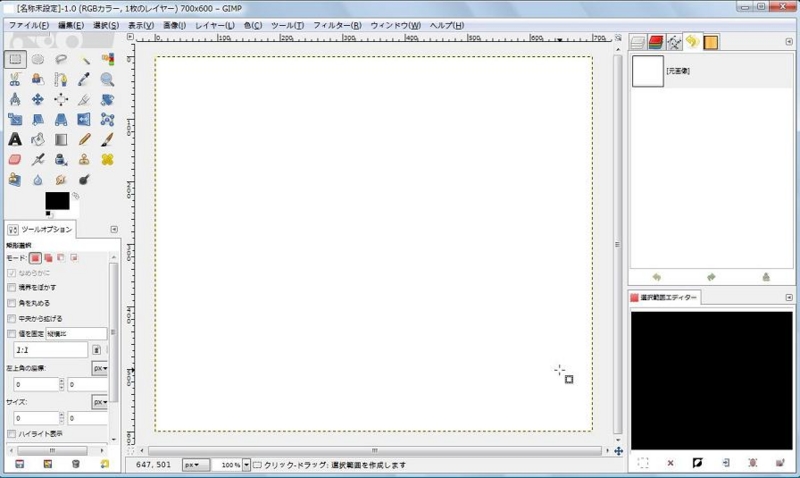Select the Fuzzy Select magic wand tool

coord(84,59)
